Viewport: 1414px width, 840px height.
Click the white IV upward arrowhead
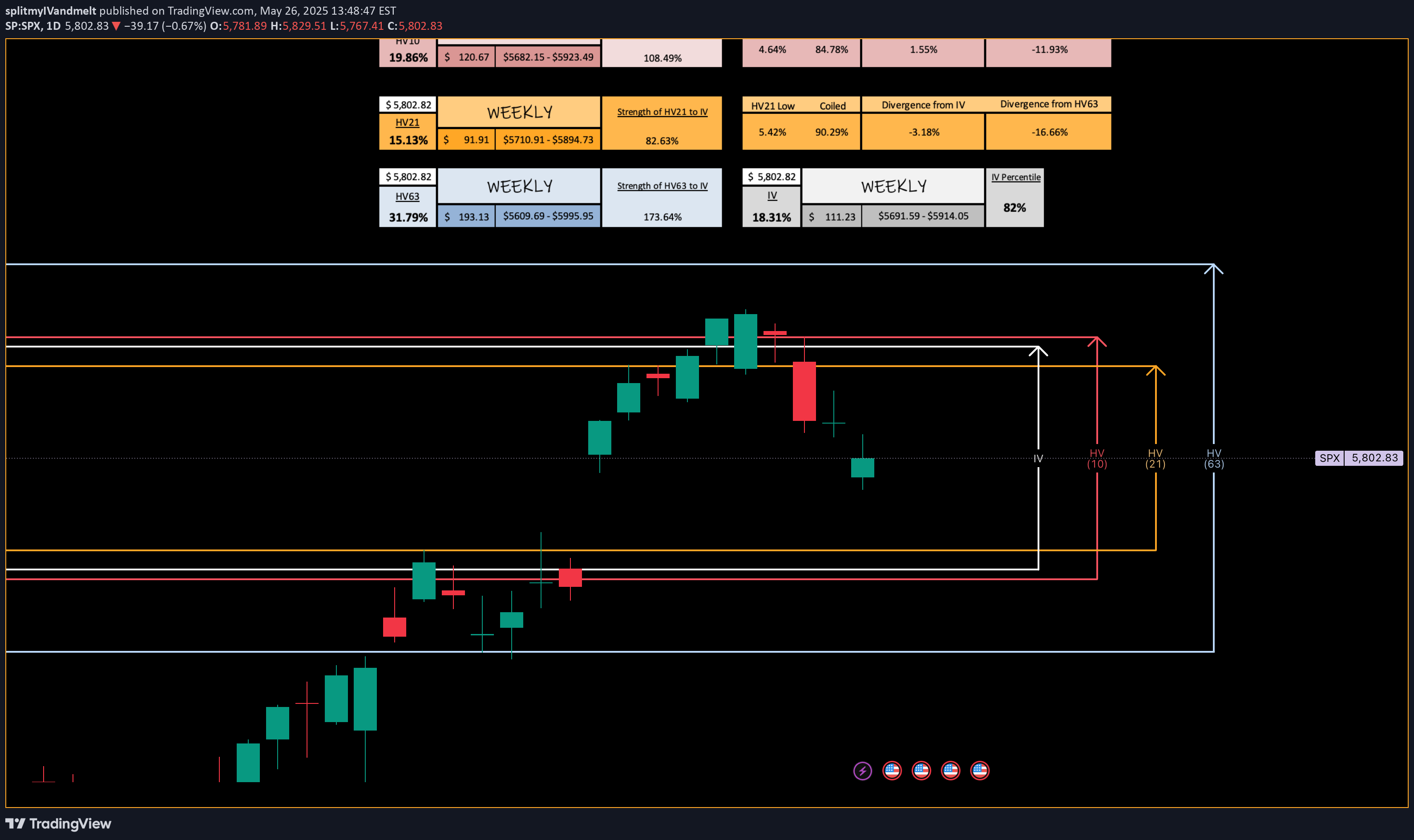pos(1038,351)
